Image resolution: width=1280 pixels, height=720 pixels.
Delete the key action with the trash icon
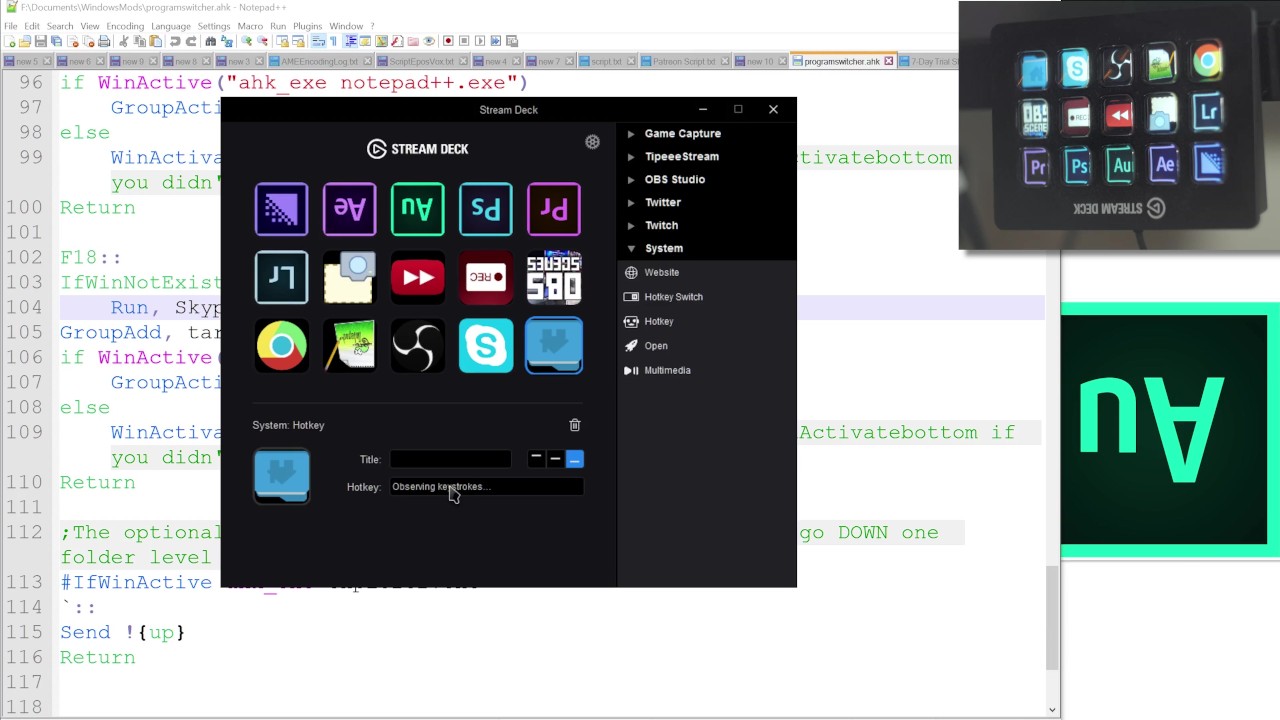coord(574,425)
